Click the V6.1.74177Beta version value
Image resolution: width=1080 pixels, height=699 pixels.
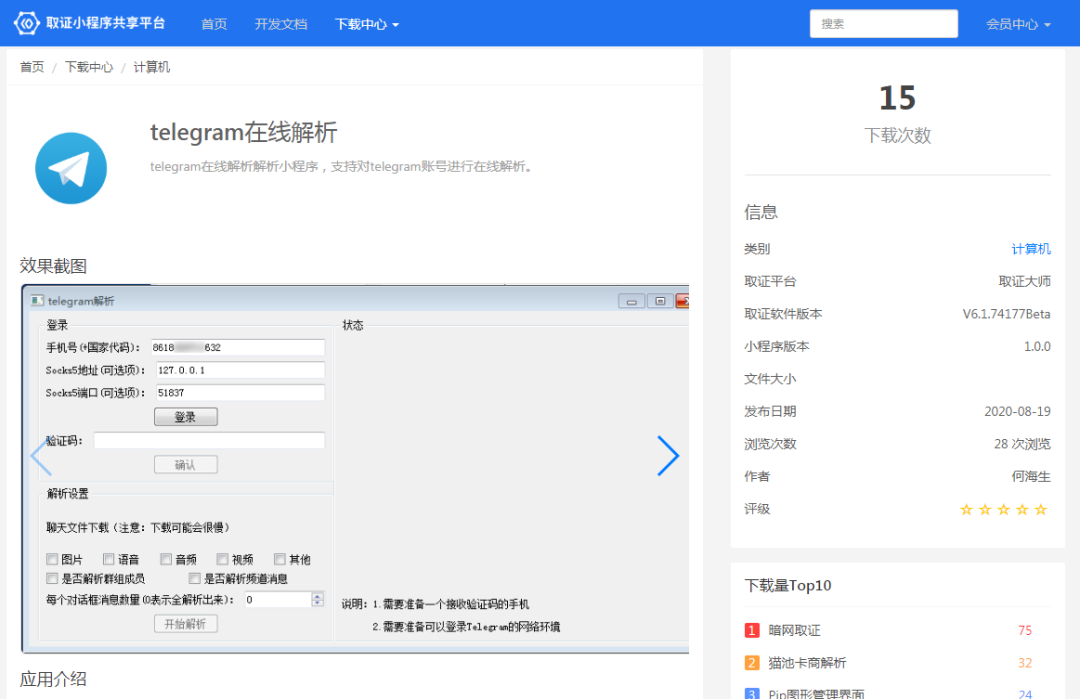[1006, 314]
